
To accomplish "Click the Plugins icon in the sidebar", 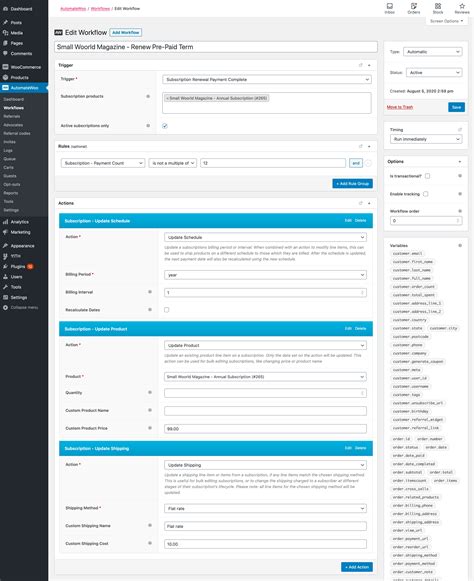I will [6, 266].
